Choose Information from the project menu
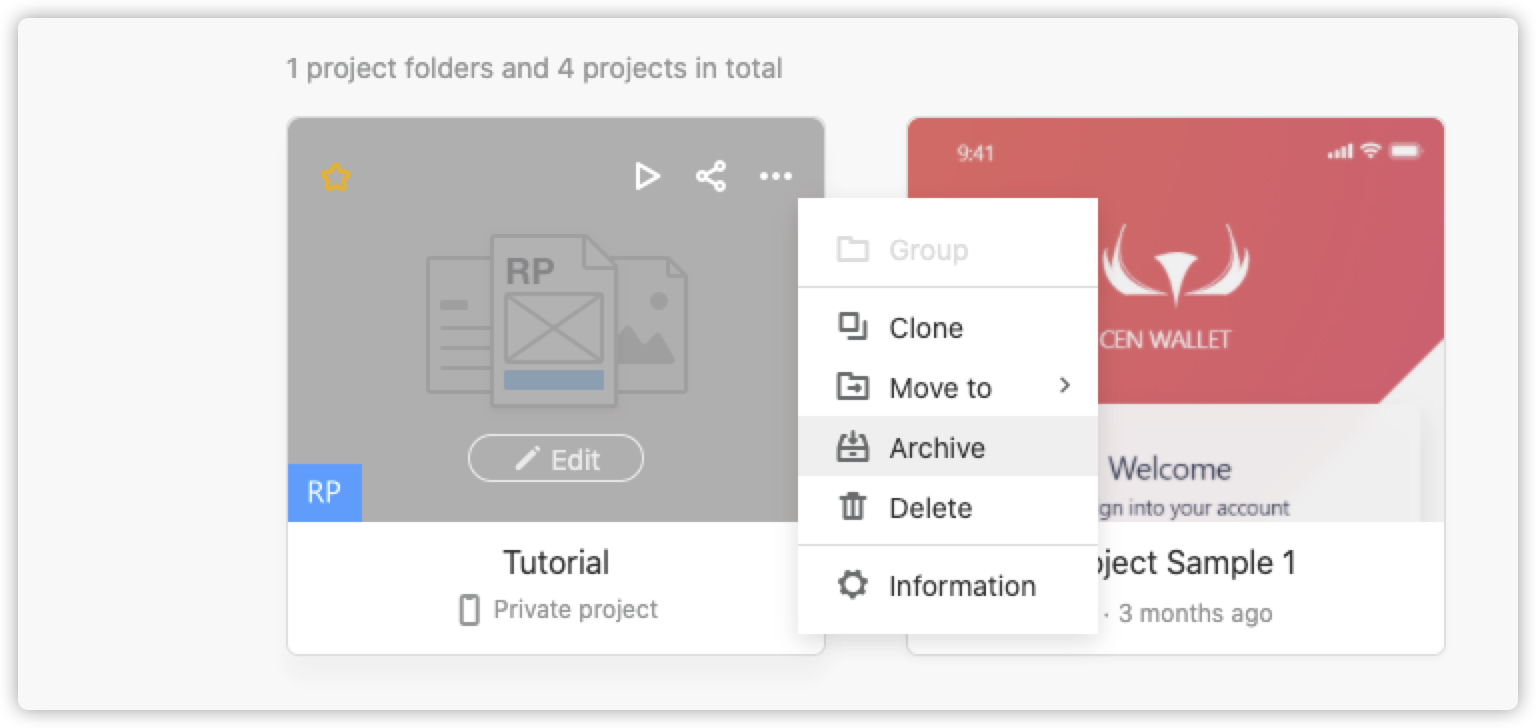Image resolution: width=1536 pixels, height=728 pixels. coord(961,585)
